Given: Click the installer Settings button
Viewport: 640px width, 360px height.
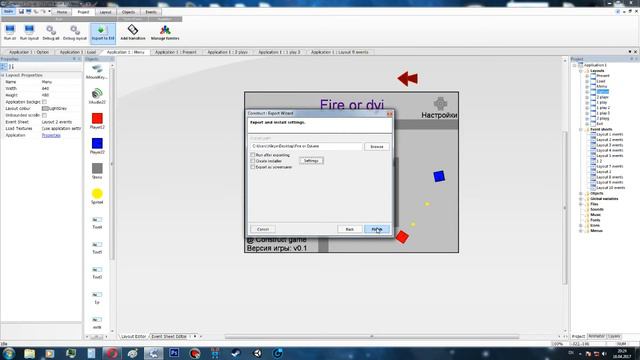Looking at the screenshot, I should point(311,161).
